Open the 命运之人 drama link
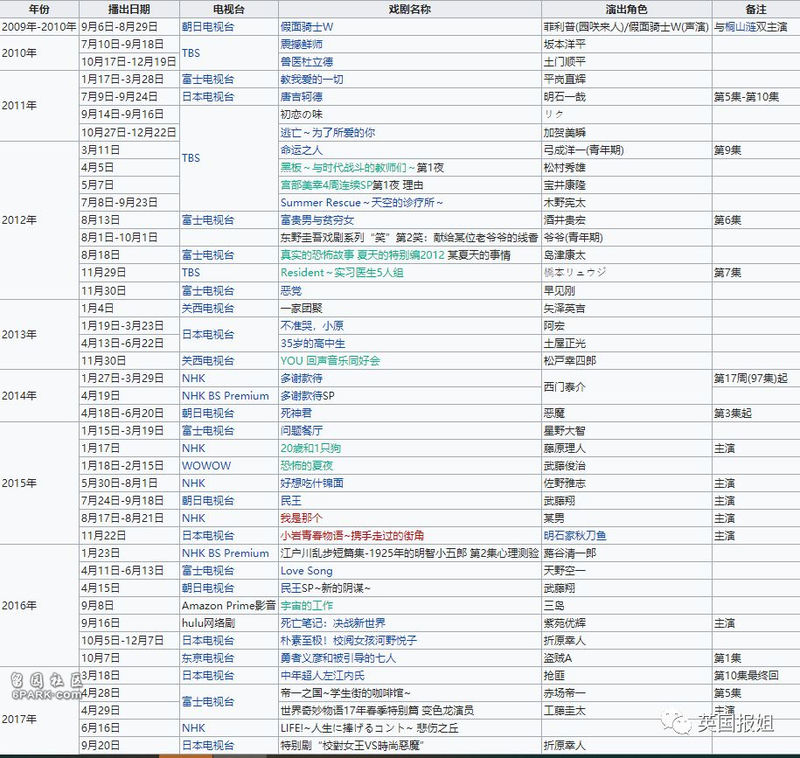Viewport: 800px width, 758px height. [302, 150]
